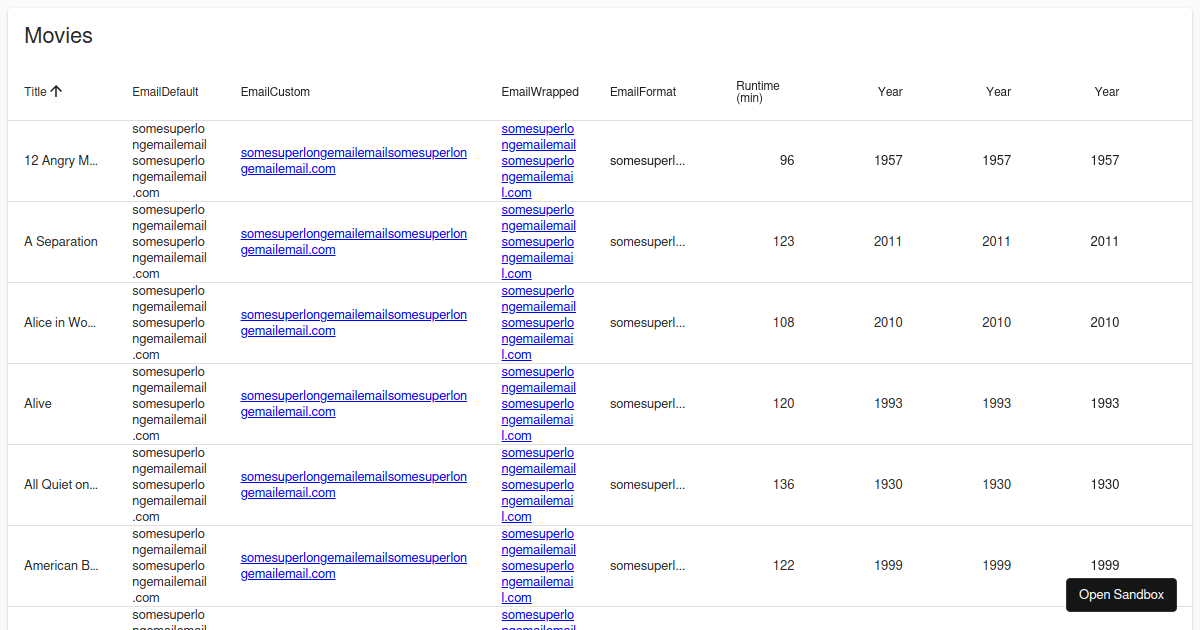Image resolution: width=1200 pixels, height=630 pixels.
Task: Click the Movies page heading
Action: (x=58, y=35)
